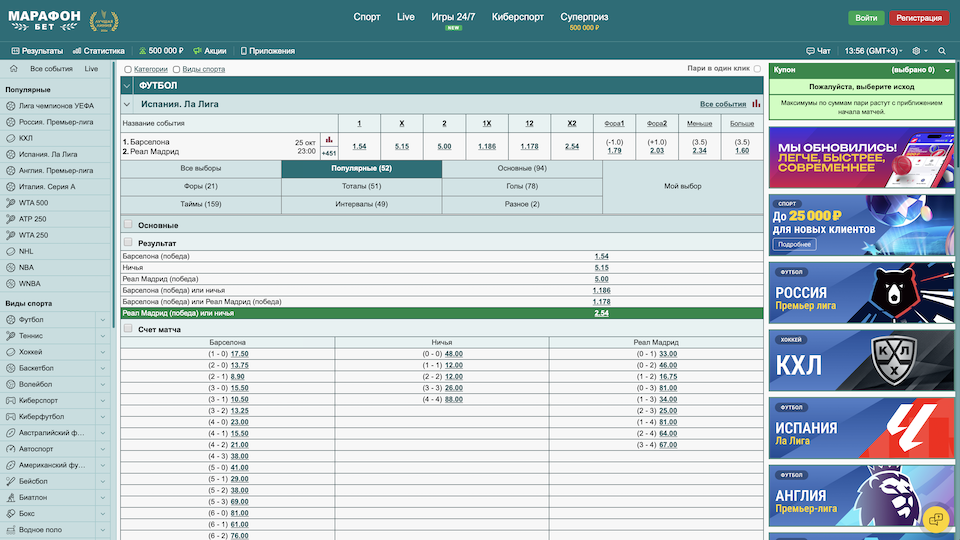Click the red statistics icon beside Все события
This screenshot has width=960, height=540.
756,103
